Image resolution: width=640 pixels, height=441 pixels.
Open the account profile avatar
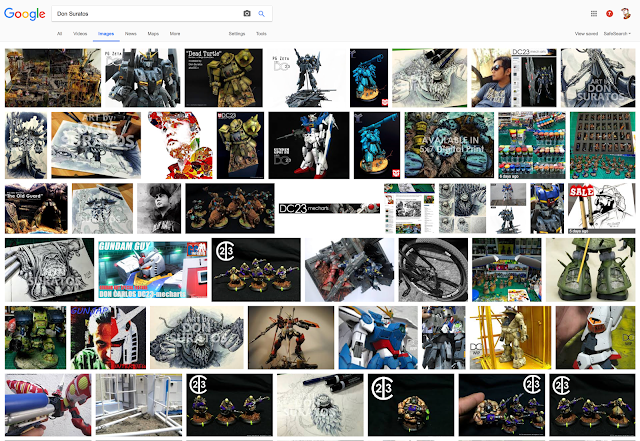[x=626, y=13]
